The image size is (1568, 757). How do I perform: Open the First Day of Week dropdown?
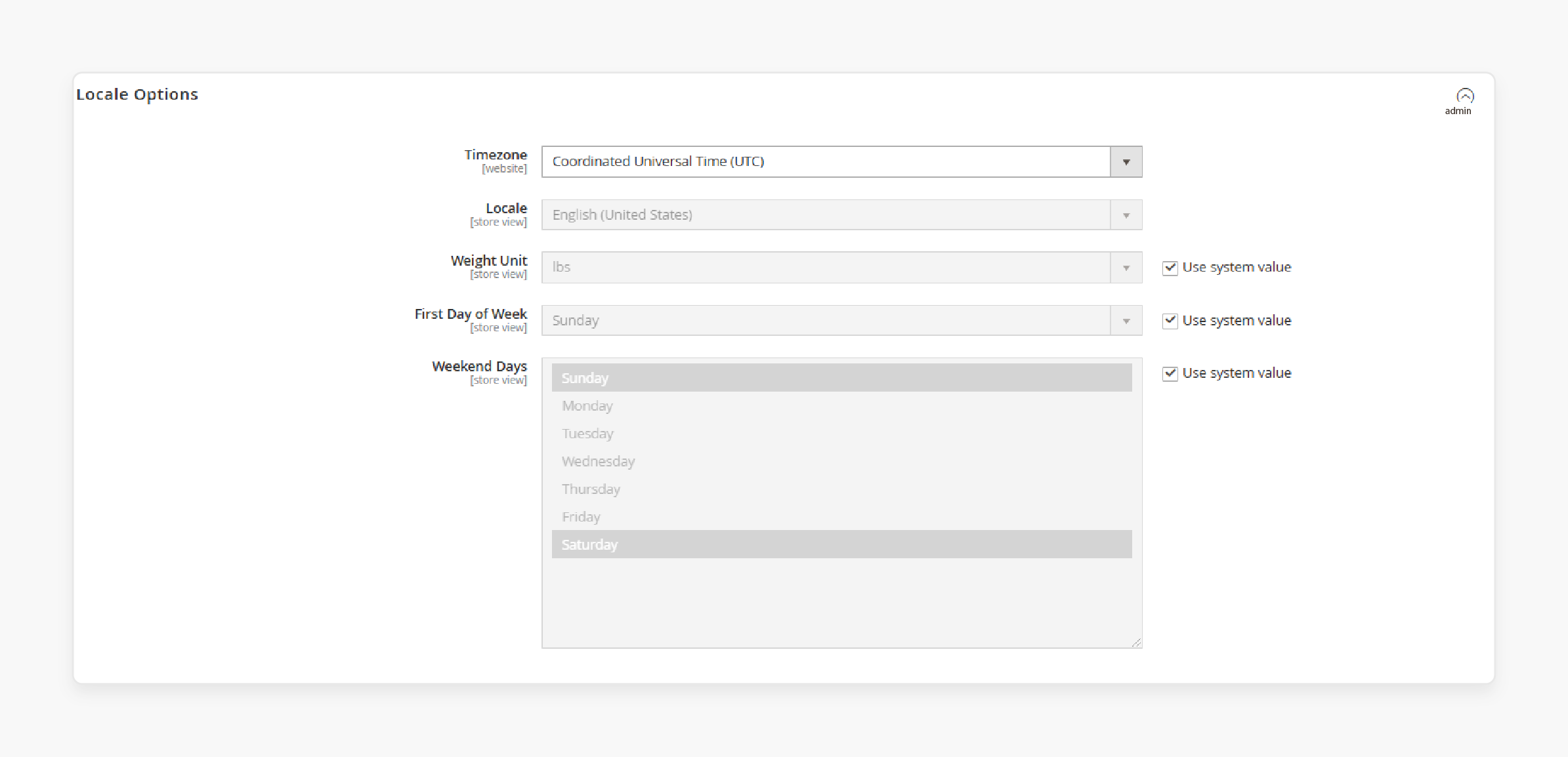coord(841,320)
